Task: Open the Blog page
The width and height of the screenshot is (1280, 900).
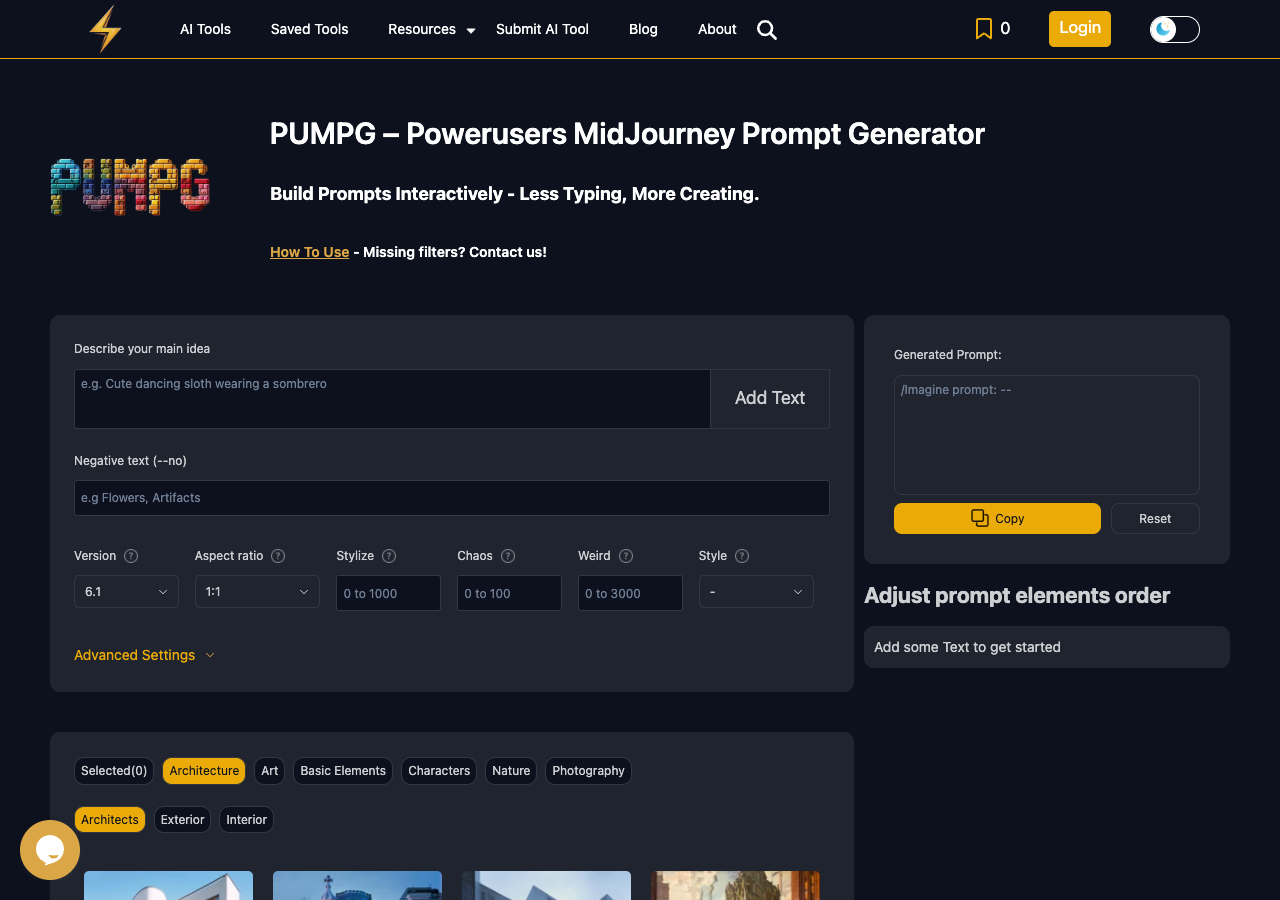Action: (643, 29)
